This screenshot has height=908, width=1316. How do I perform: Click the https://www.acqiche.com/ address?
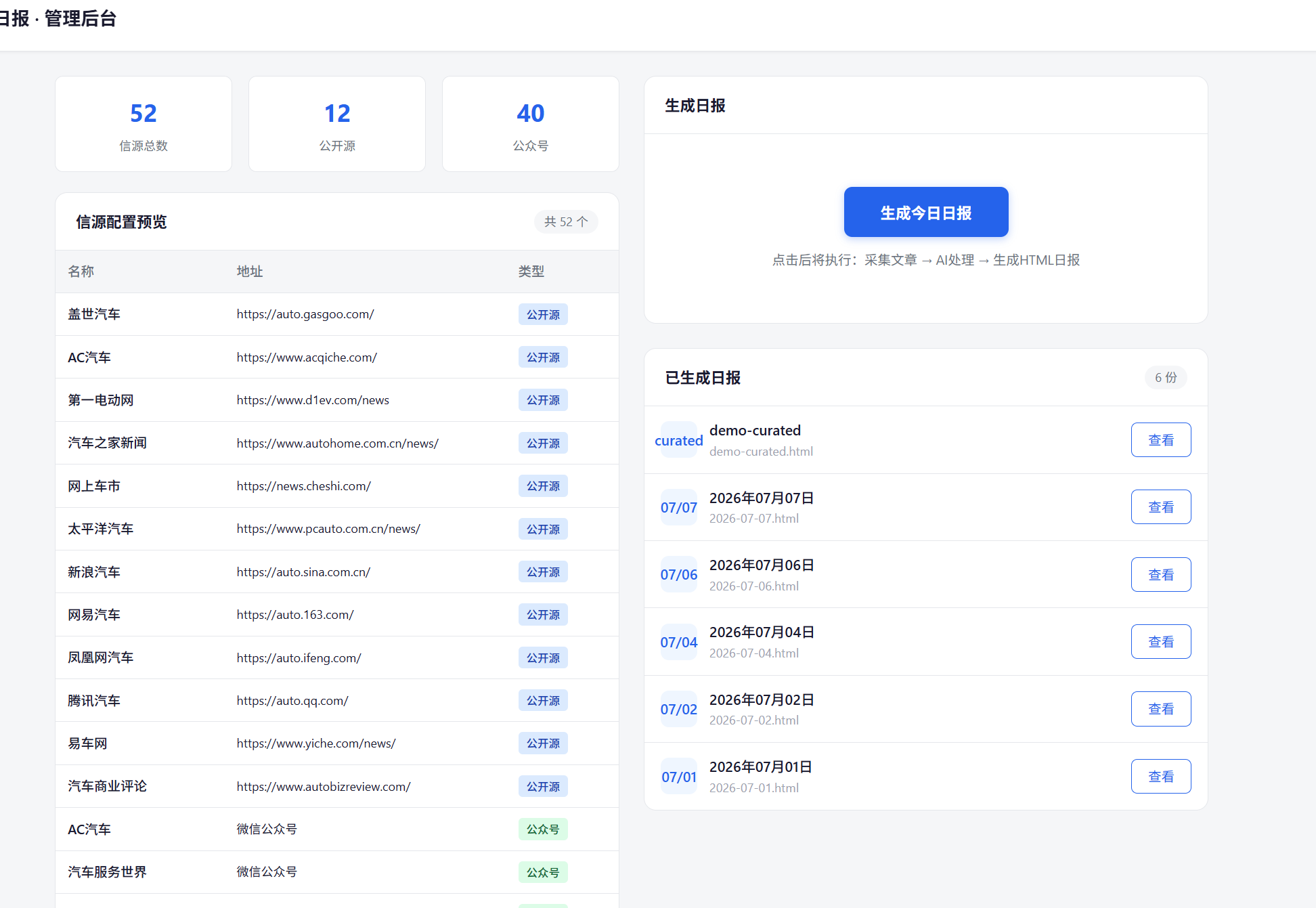307,357
